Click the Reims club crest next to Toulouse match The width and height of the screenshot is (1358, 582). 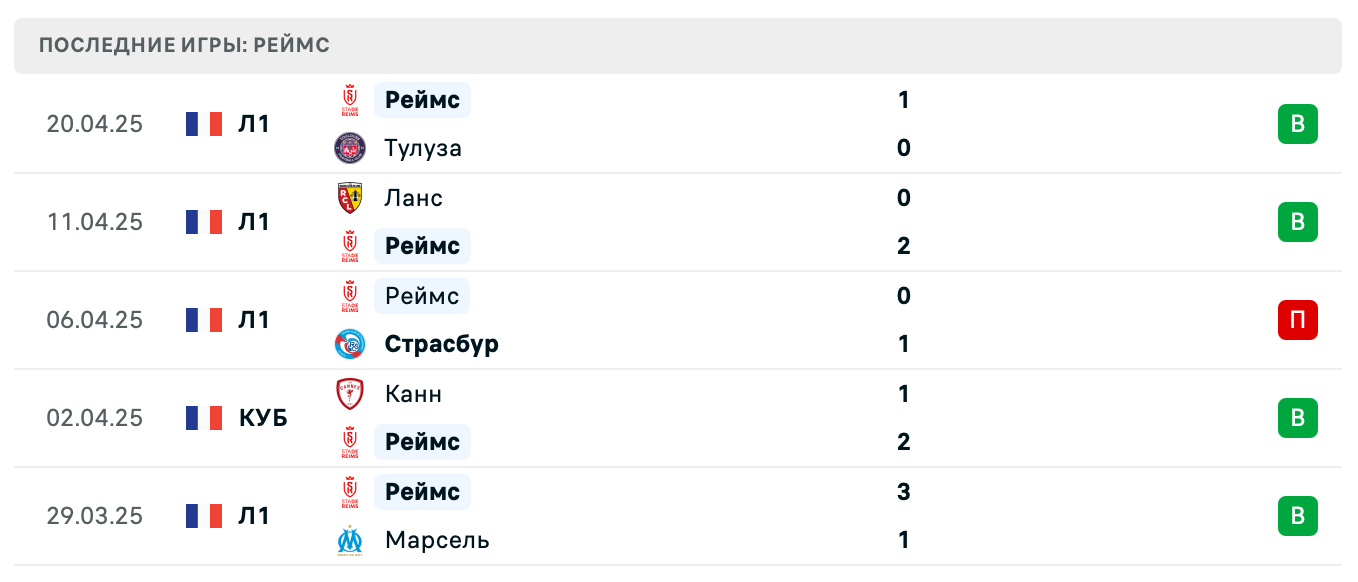pyautogui.click(x=348, y=100)
